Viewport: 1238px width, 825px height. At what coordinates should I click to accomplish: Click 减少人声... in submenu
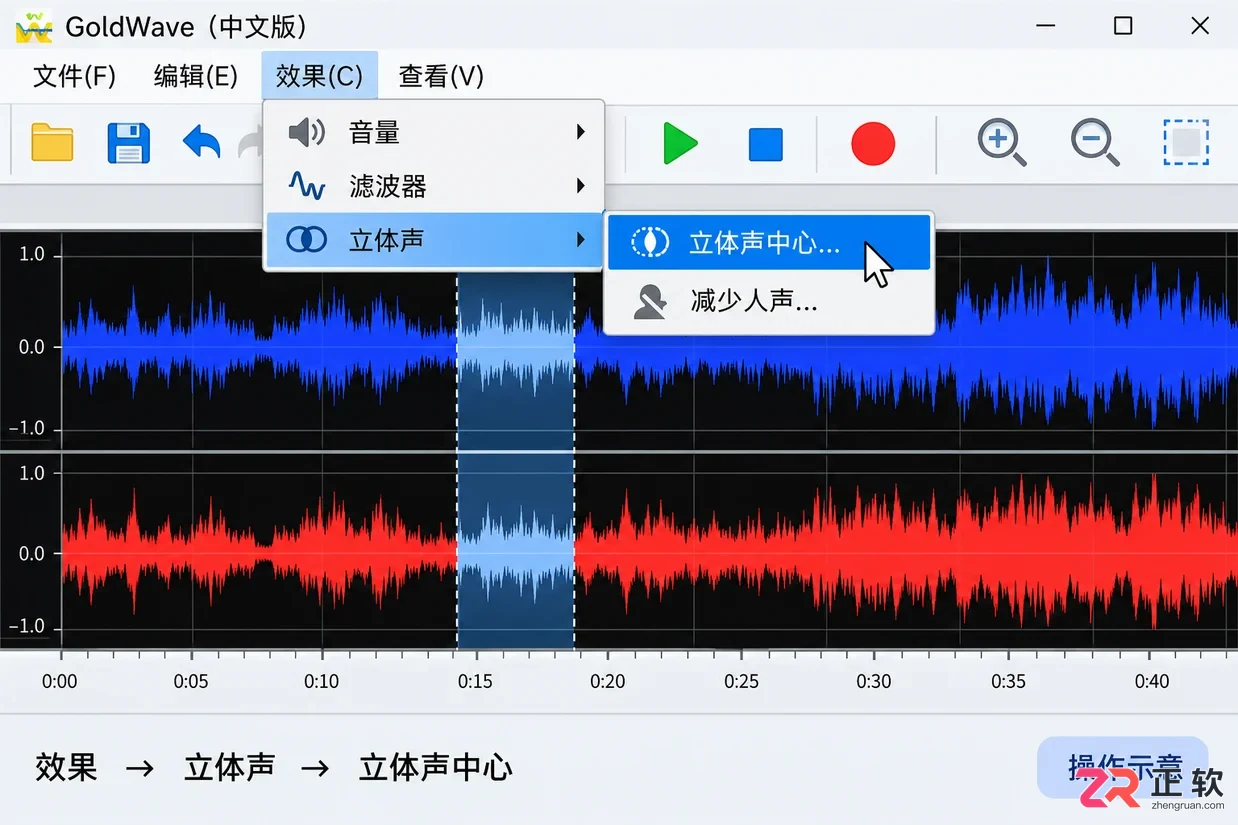tap(769, 300)
